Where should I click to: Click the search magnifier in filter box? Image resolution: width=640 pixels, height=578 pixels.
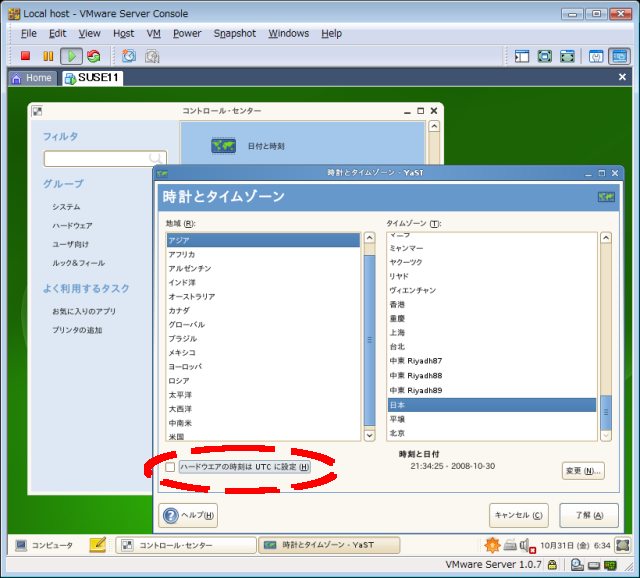coord(156,158)
